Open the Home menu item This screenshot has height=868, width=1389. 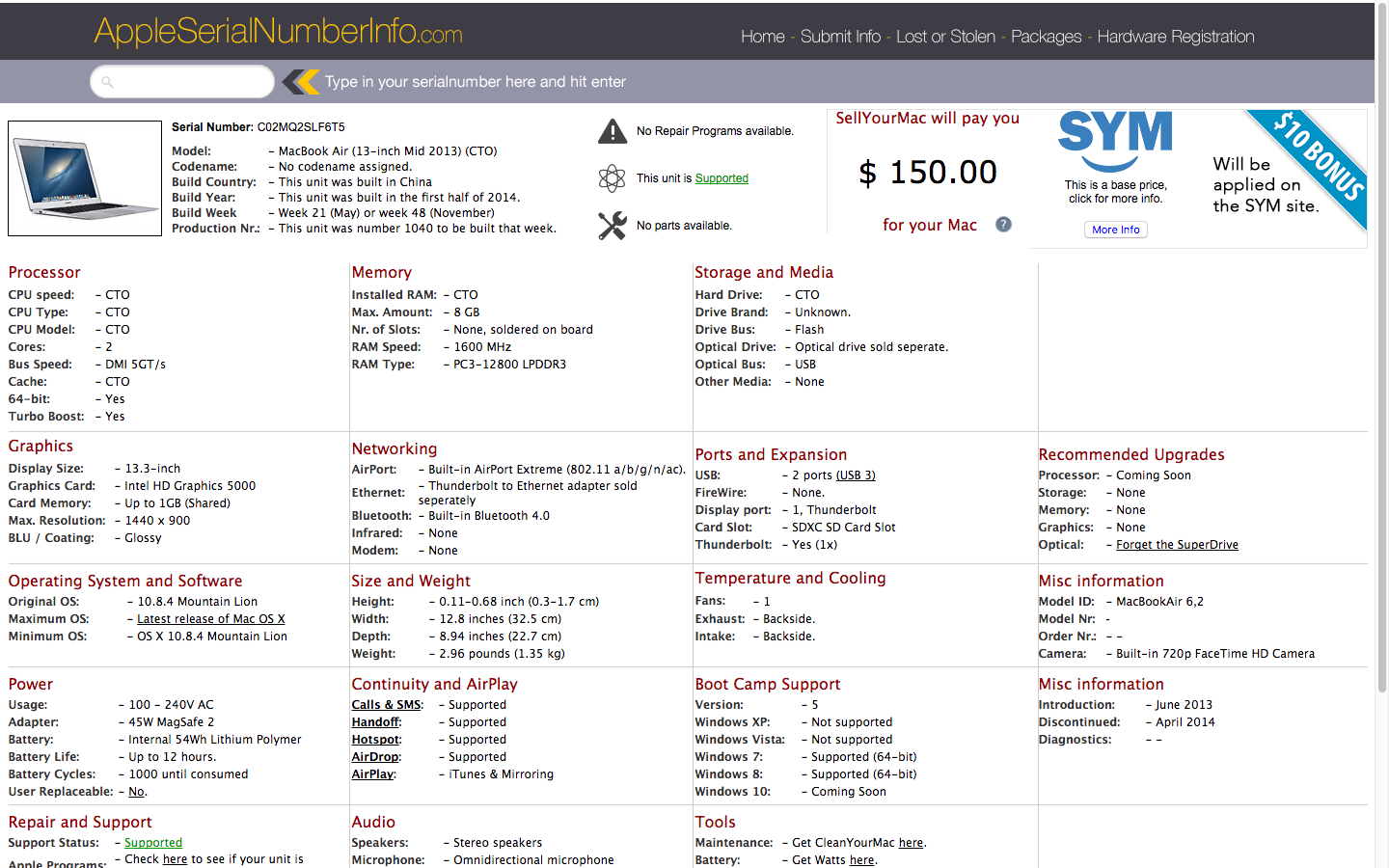(763, 37)
